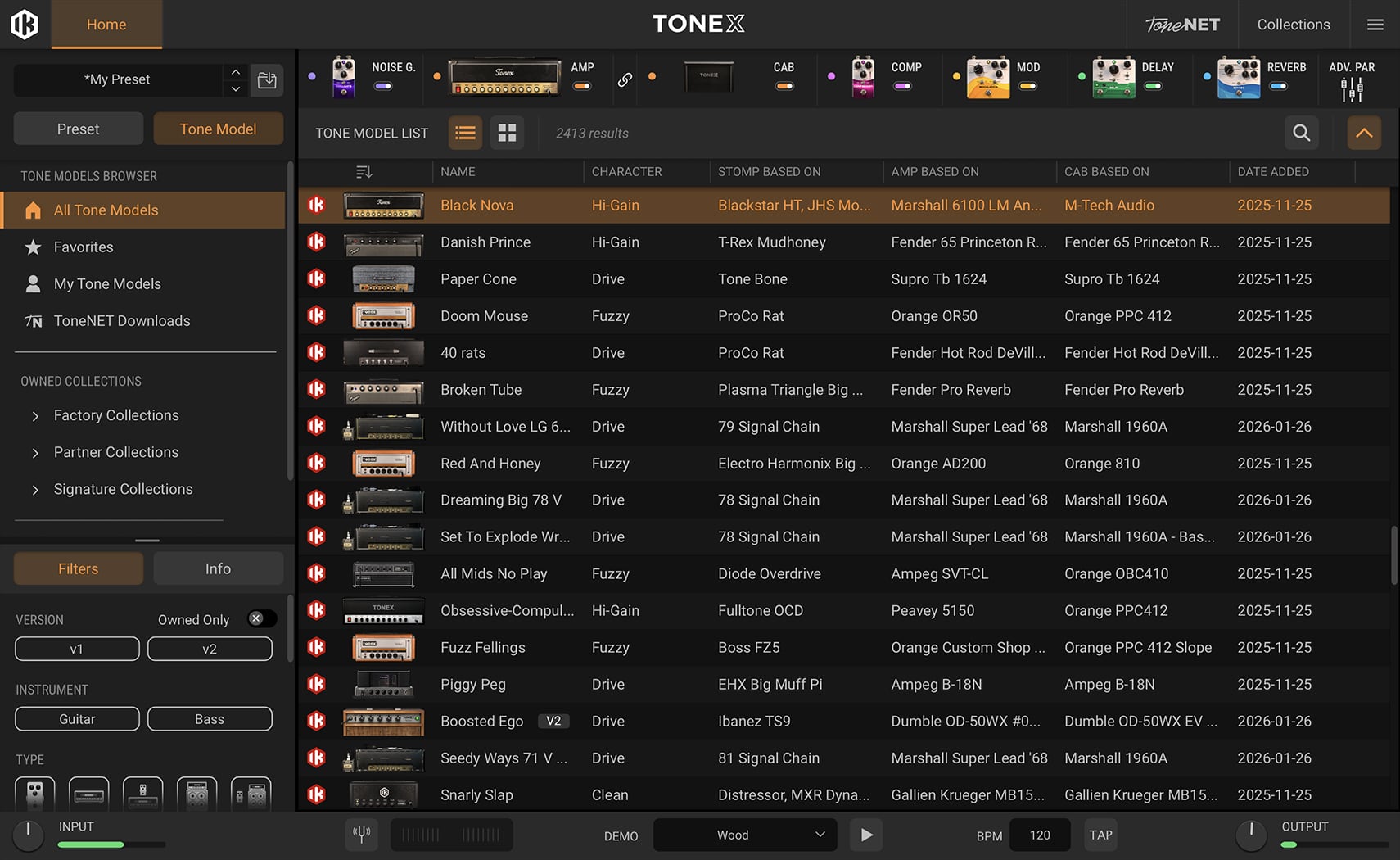Disable the Delay effect switch

coord(1153,86)
